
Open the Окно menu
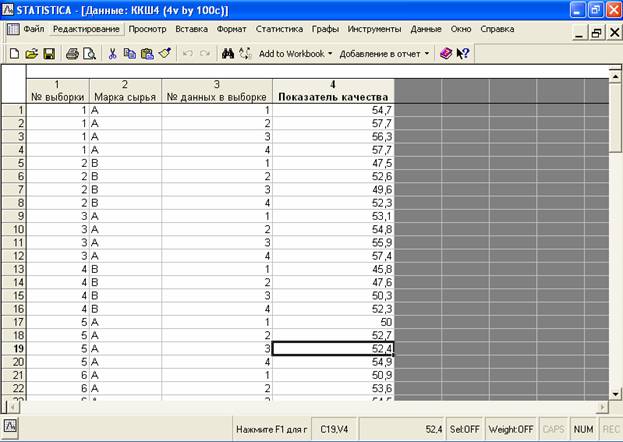point(461,29)
